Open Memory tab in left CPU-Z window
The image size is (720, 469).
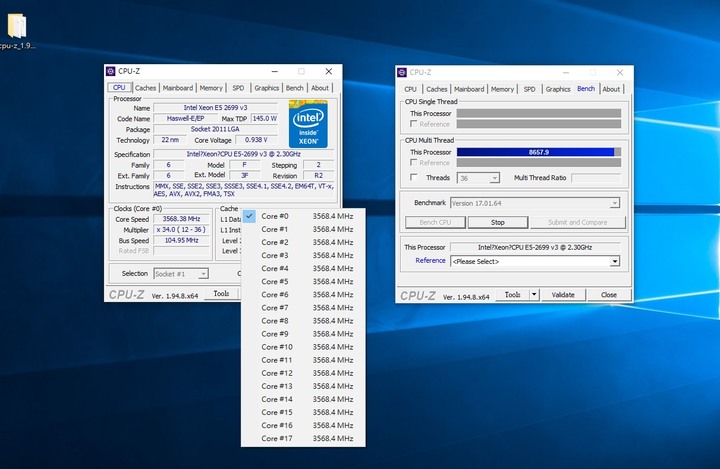(211, 88)
